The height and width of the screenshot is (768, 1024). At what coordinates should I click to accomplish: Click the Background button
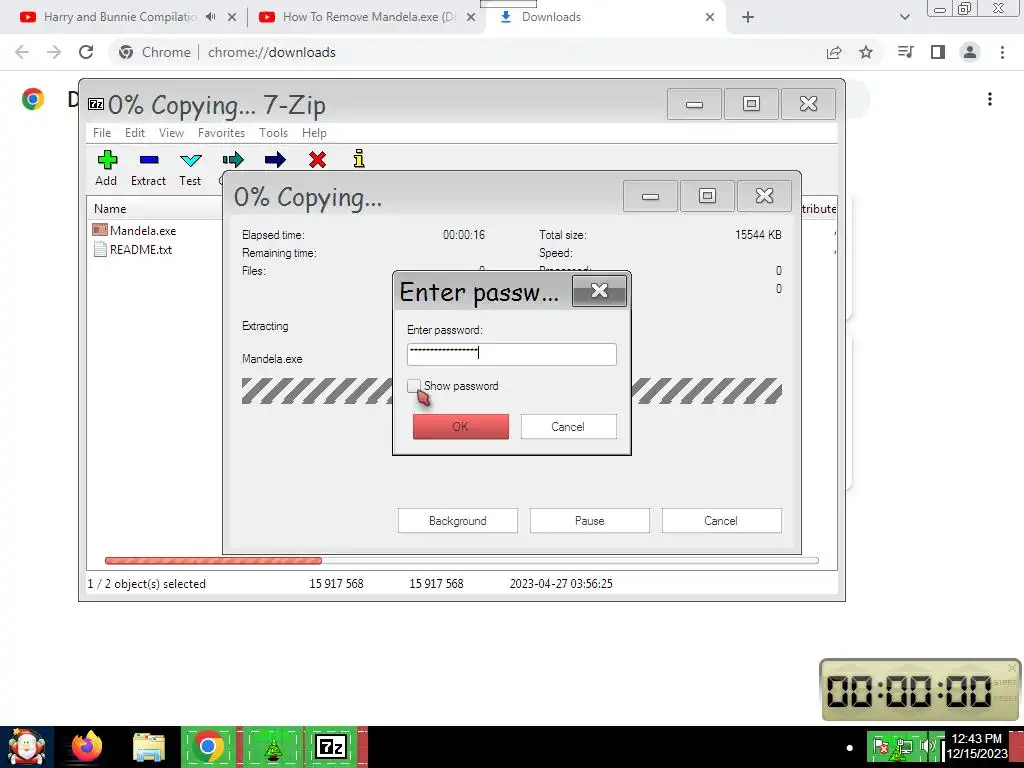[x=458, y=520]
